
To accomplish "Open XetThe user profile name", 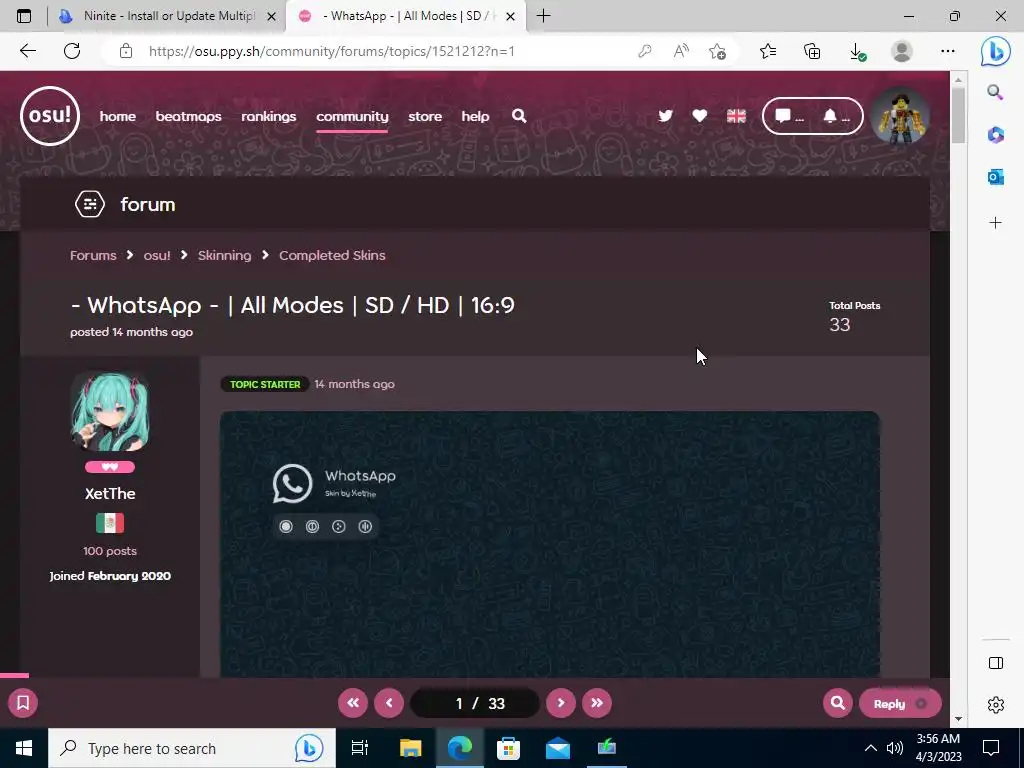I will point(110,494).
